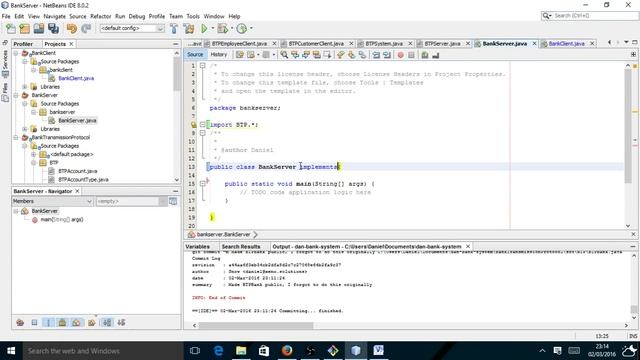Click the Find Previous Occurrence icon
Screen dimensions: 640x360
point(295,55)
